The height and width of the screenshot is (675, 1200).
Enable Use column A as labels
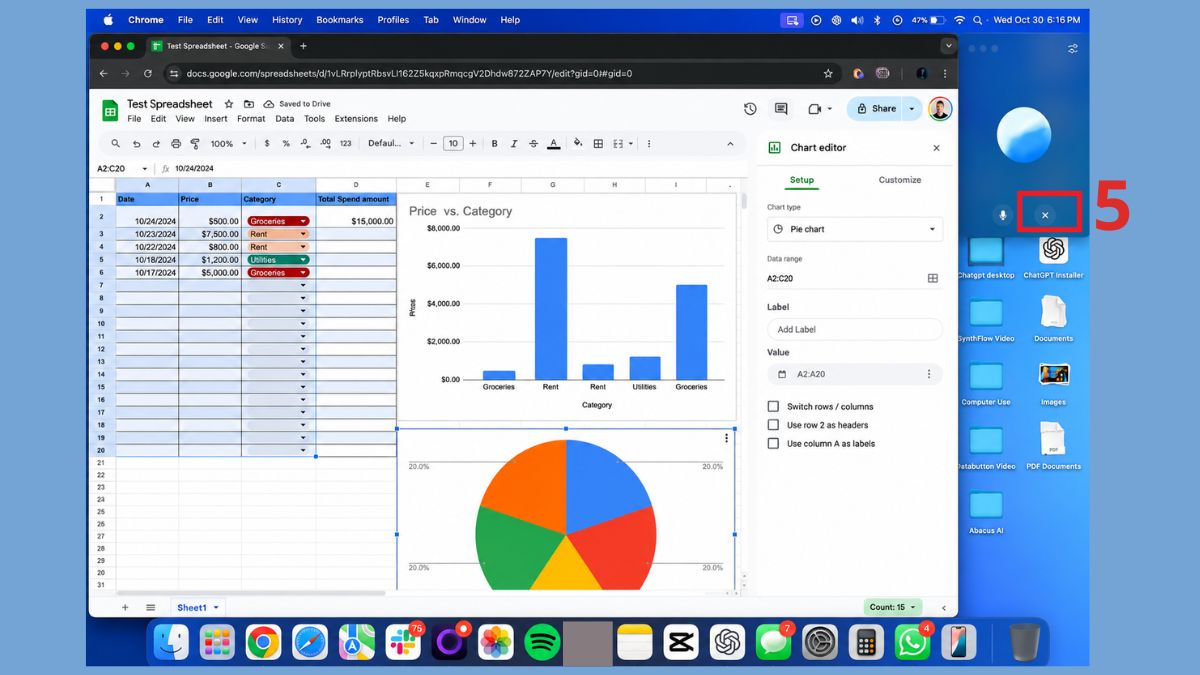click(773, 443)
